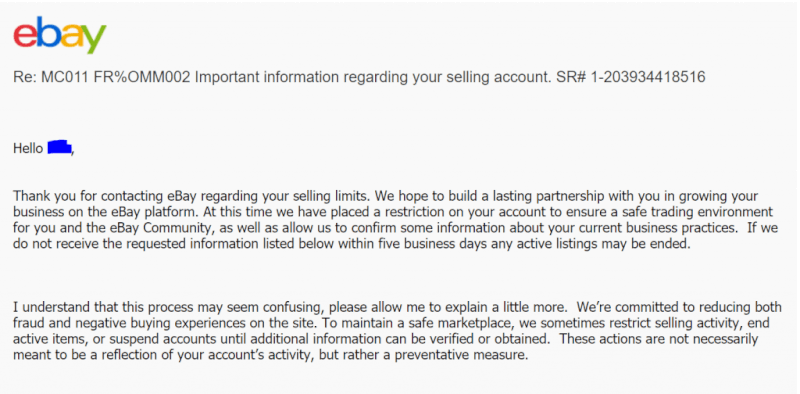
Task: Click the email subject line starting with Re: MC011
Action: (359, 78)
